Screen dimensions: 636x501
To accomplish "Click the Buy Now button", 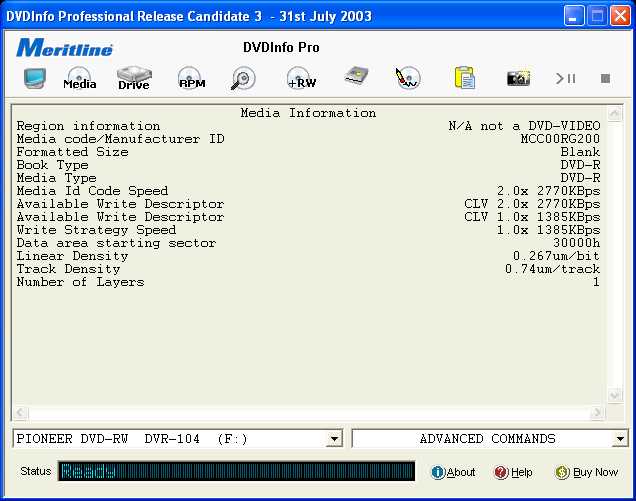I will [586, 472].
